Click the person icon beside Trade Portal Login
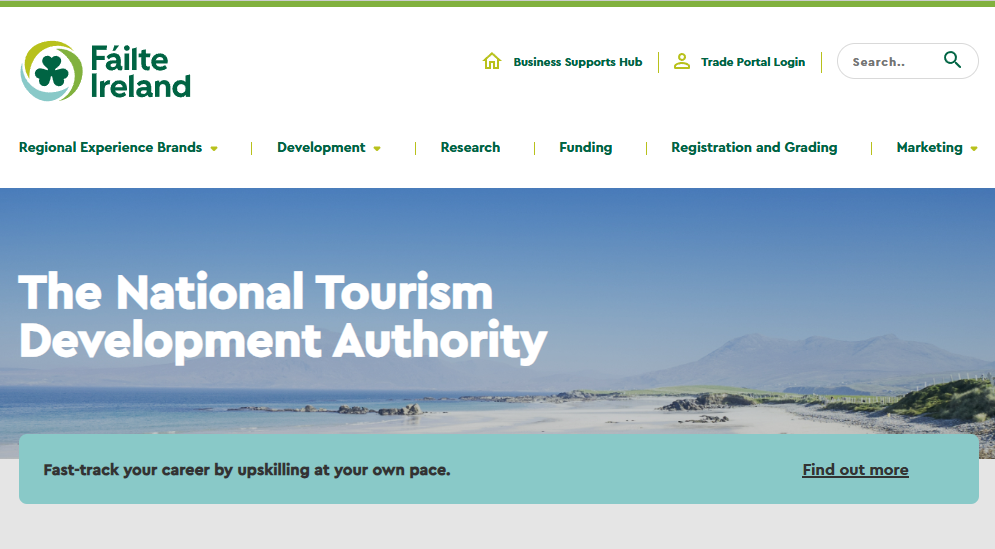 [682, 61]
